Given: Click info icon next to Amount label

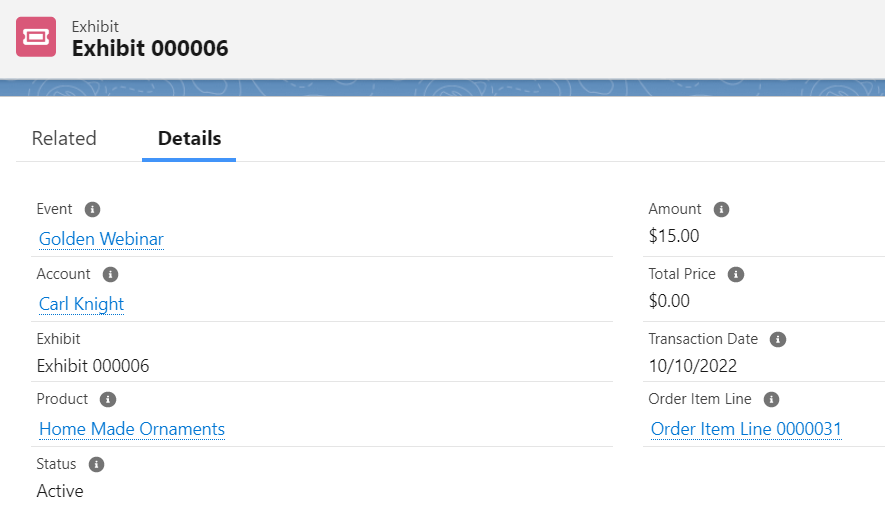Looking at the screenshot, I should pos(721,209).
